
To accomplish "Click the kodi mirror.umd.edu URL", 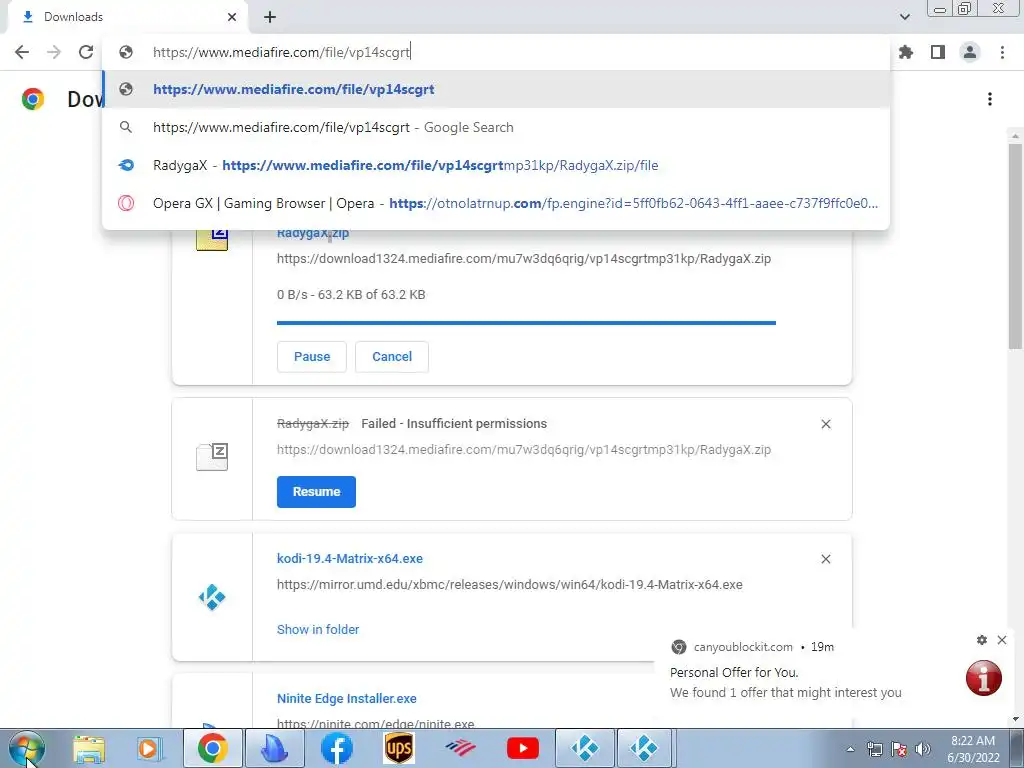I will click(x=509, y=585).
